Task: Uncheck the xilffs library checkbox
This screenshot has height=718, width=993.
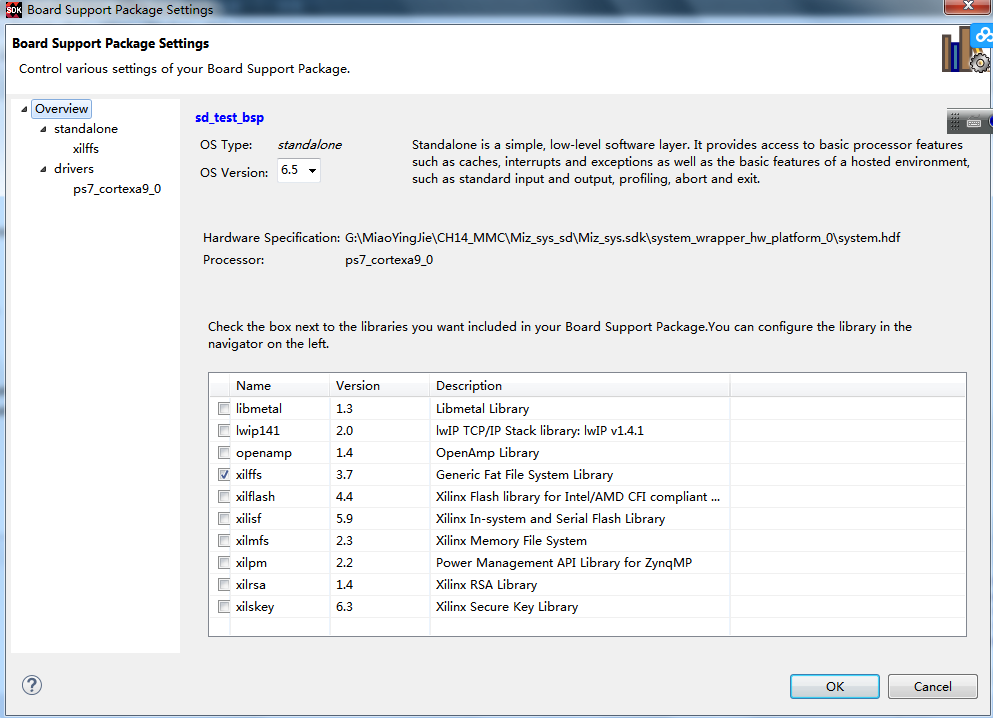Action: pyautogui.click(x=224, y=474)
